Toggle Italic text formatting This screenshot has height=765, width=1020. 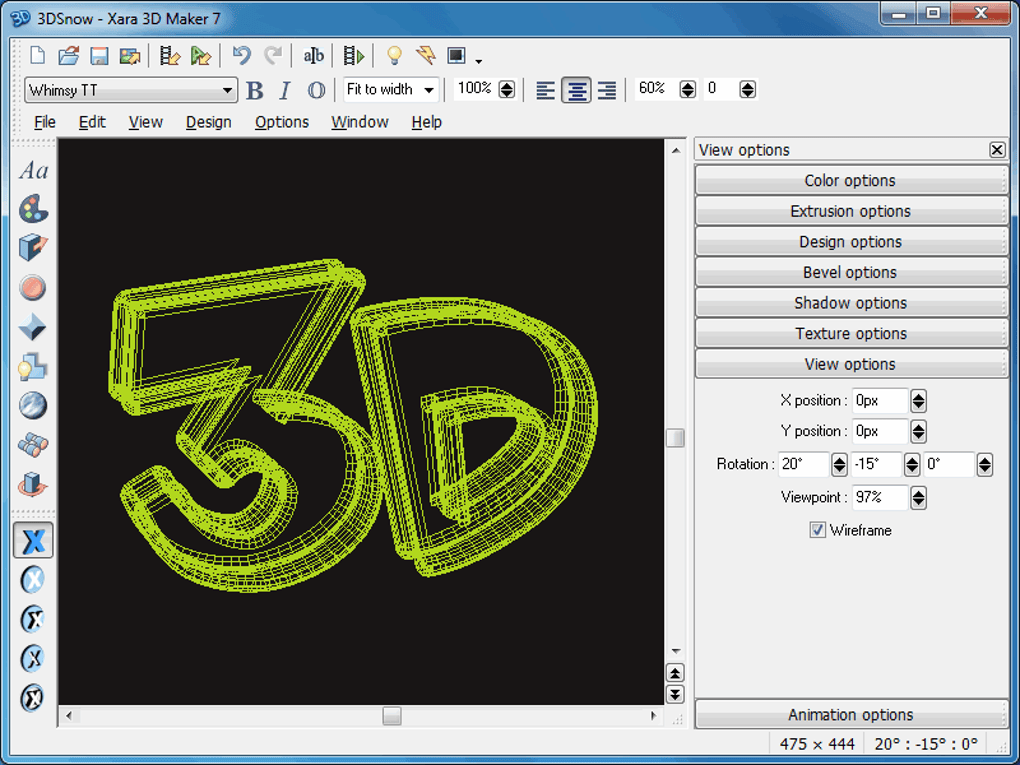pos(285,90)
